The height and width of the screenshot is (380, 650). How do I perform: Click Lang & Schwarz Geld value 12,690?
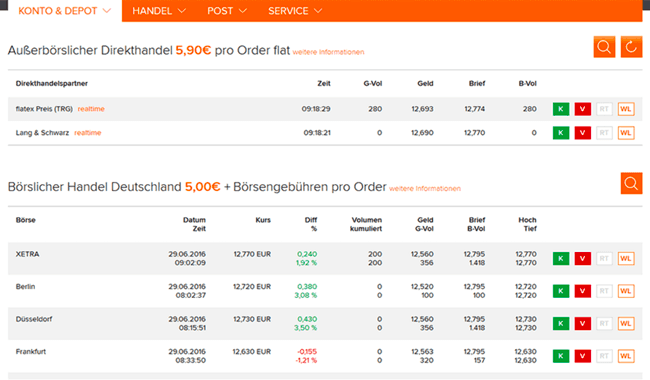[422, 133]
